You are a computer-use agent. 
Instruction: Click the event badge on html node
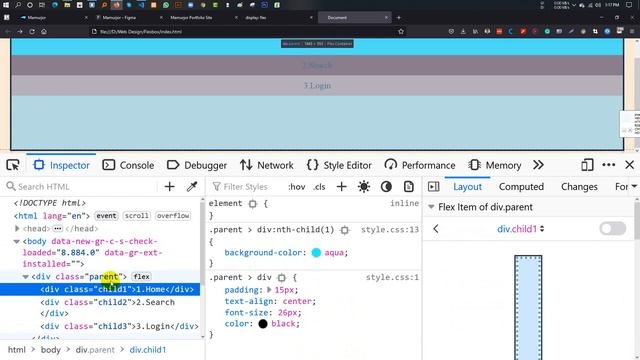pyautogui.click(x=106, y=216)
